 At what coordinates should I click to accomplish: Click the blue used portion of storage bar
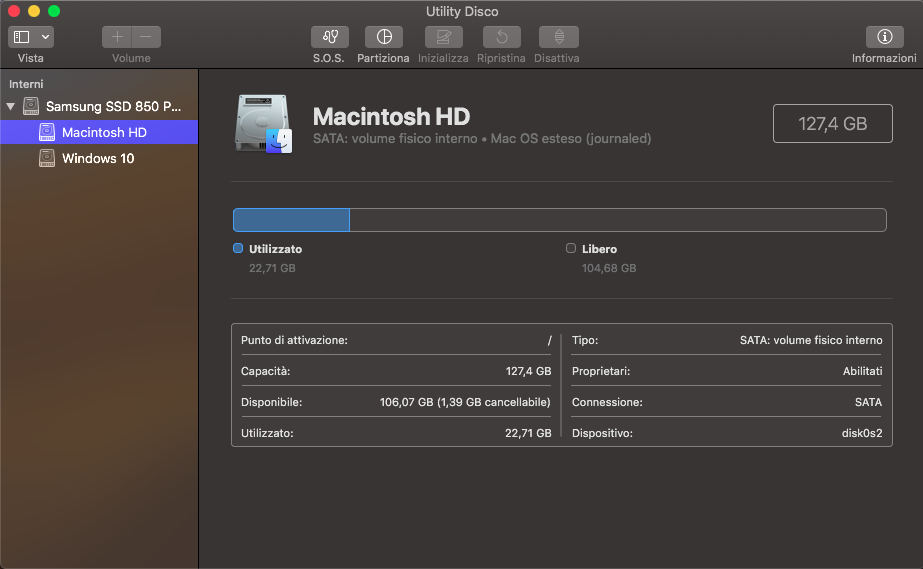[291, 220]
